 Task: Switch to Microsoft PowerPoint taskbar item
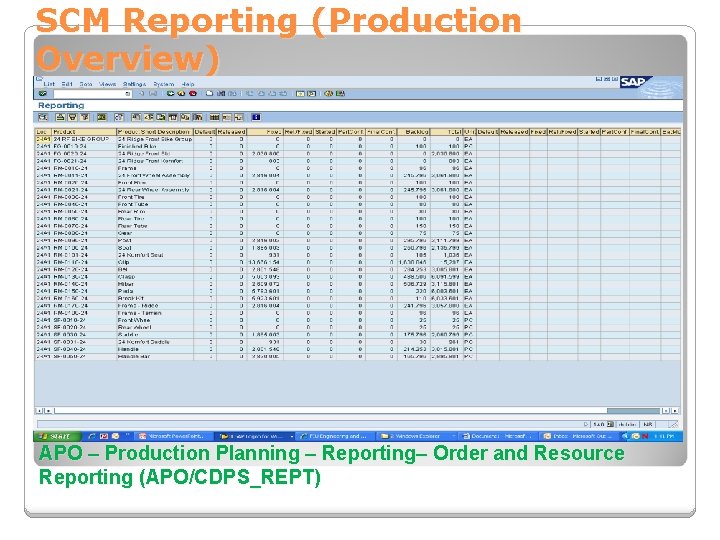point(175,436)
